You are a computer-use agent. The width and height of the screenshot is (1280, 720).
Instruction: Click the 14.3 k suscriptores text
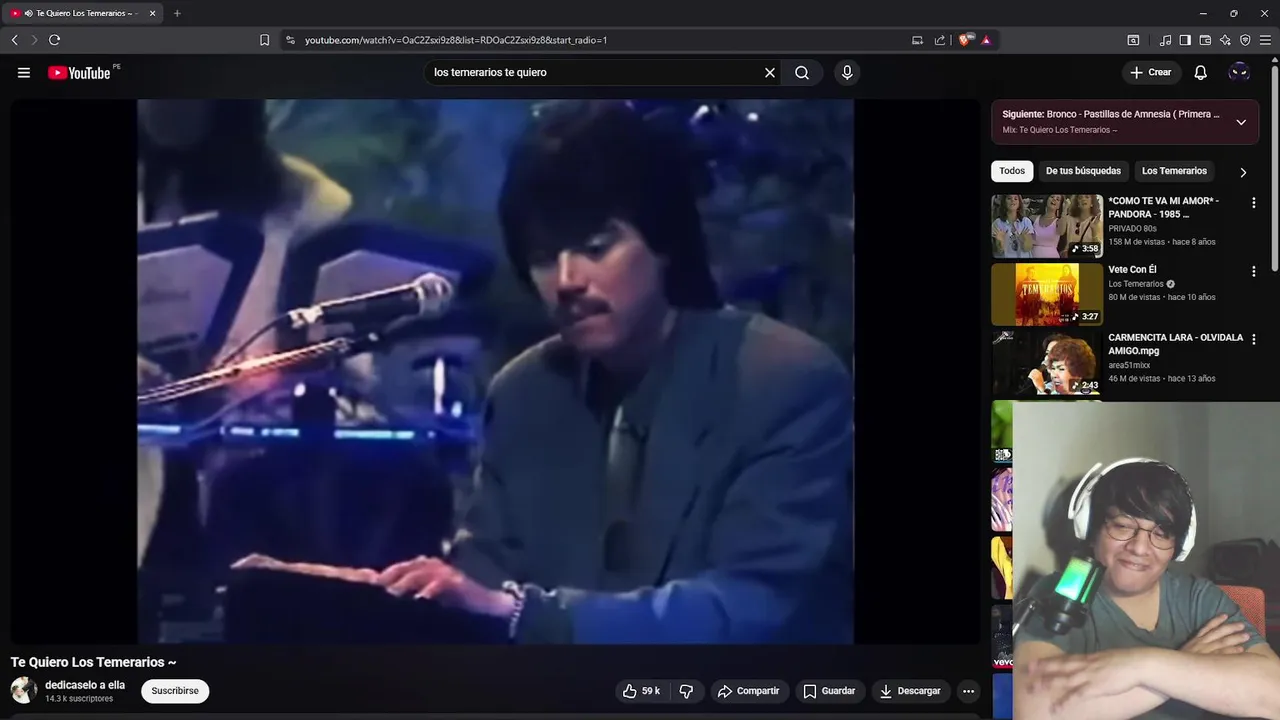click(79, 699)
